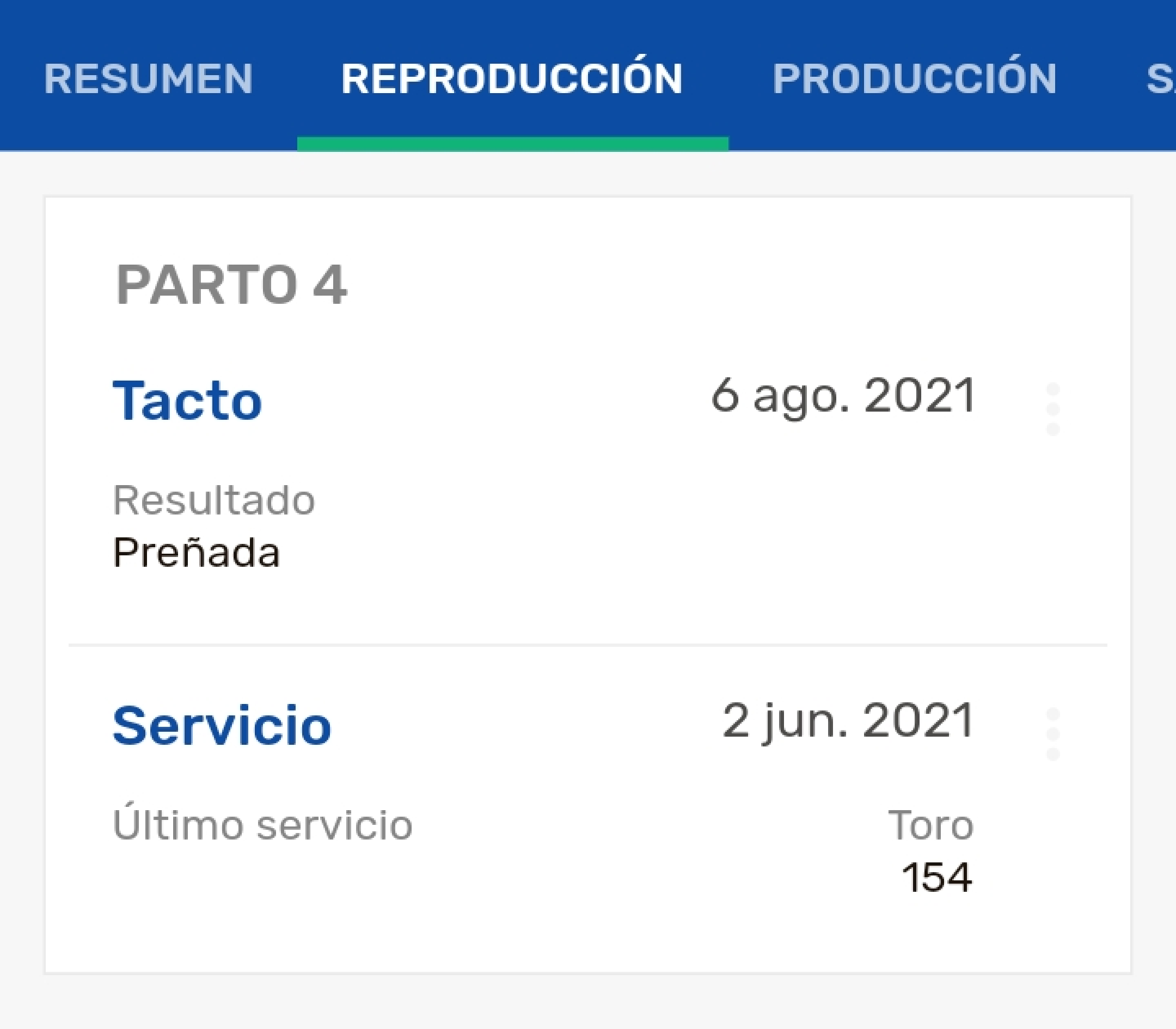Open the Tacto entry's three-dot options menu

[x=1052, y=409]
